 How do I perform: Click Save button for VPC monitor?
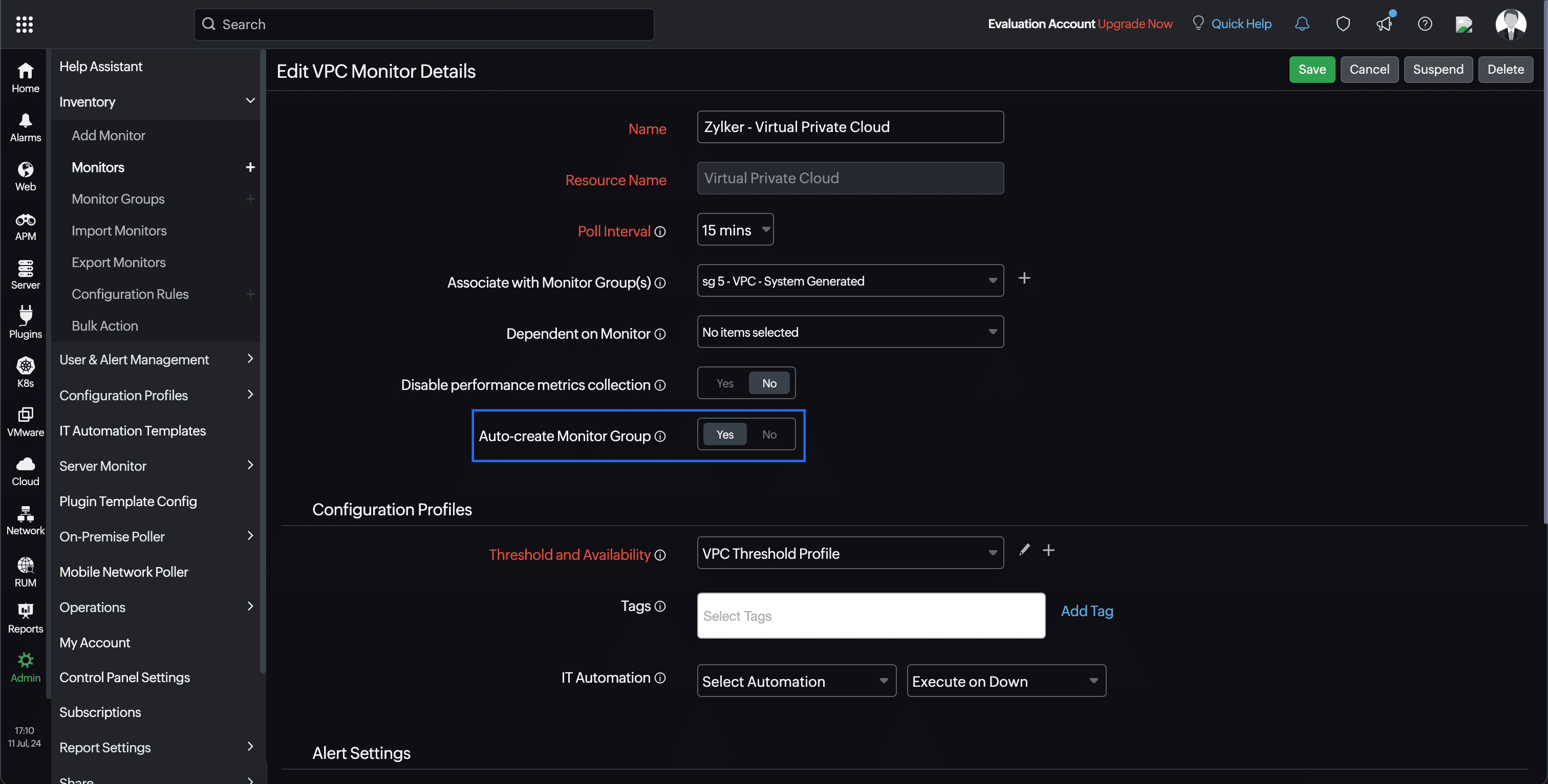click(x=1312, y=69)
